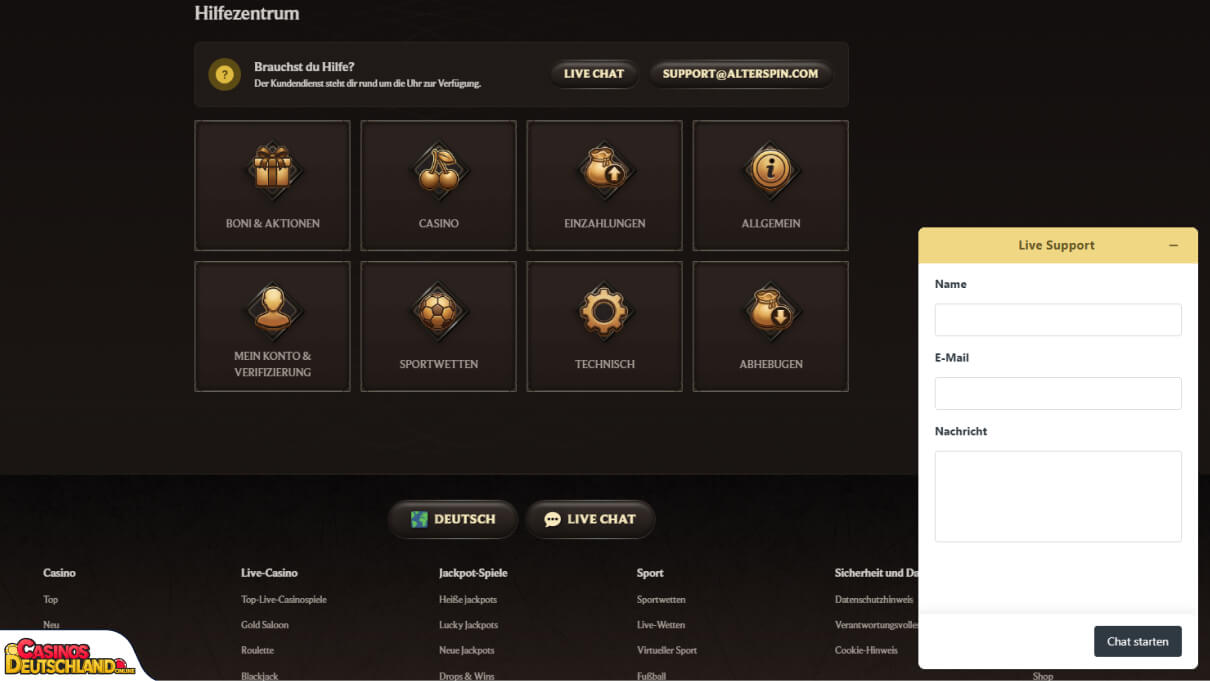Screen dimensions: 1210x681
Task: Open the Lucky Jackpots link
Action: (468, 625)
